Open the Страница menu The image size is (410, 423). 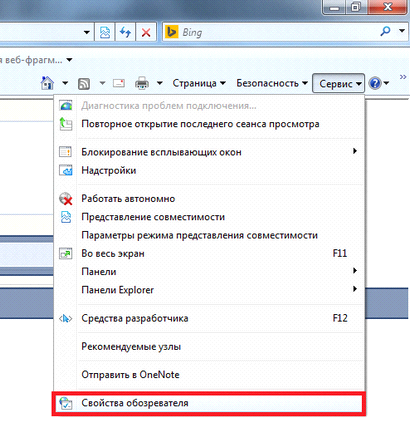click(x=199, y=83)
